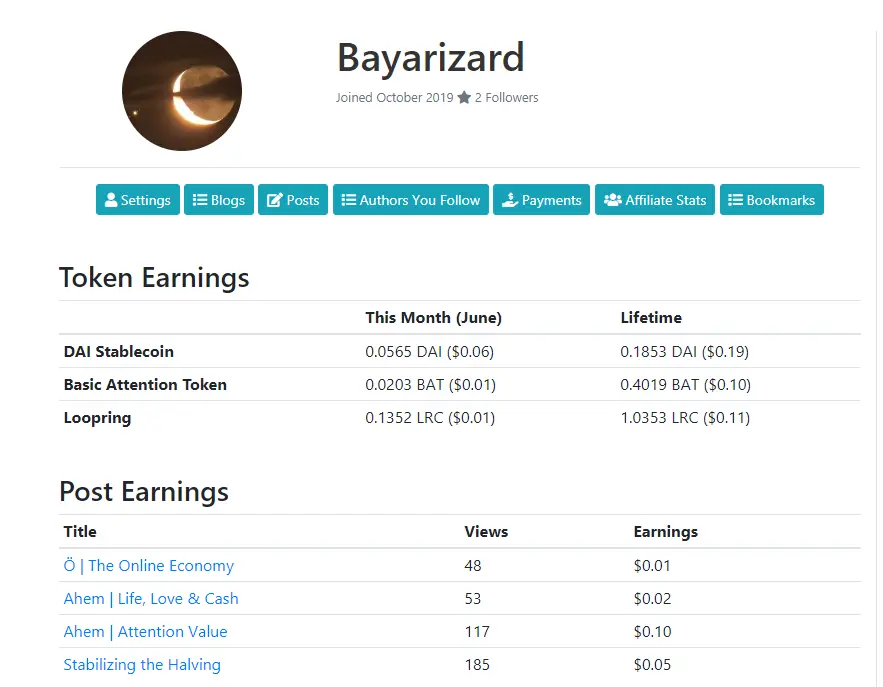The width and height of the screenshot is (883, 687).
Task: Click the list icon on Bookmarks
Action: [735, 200]
